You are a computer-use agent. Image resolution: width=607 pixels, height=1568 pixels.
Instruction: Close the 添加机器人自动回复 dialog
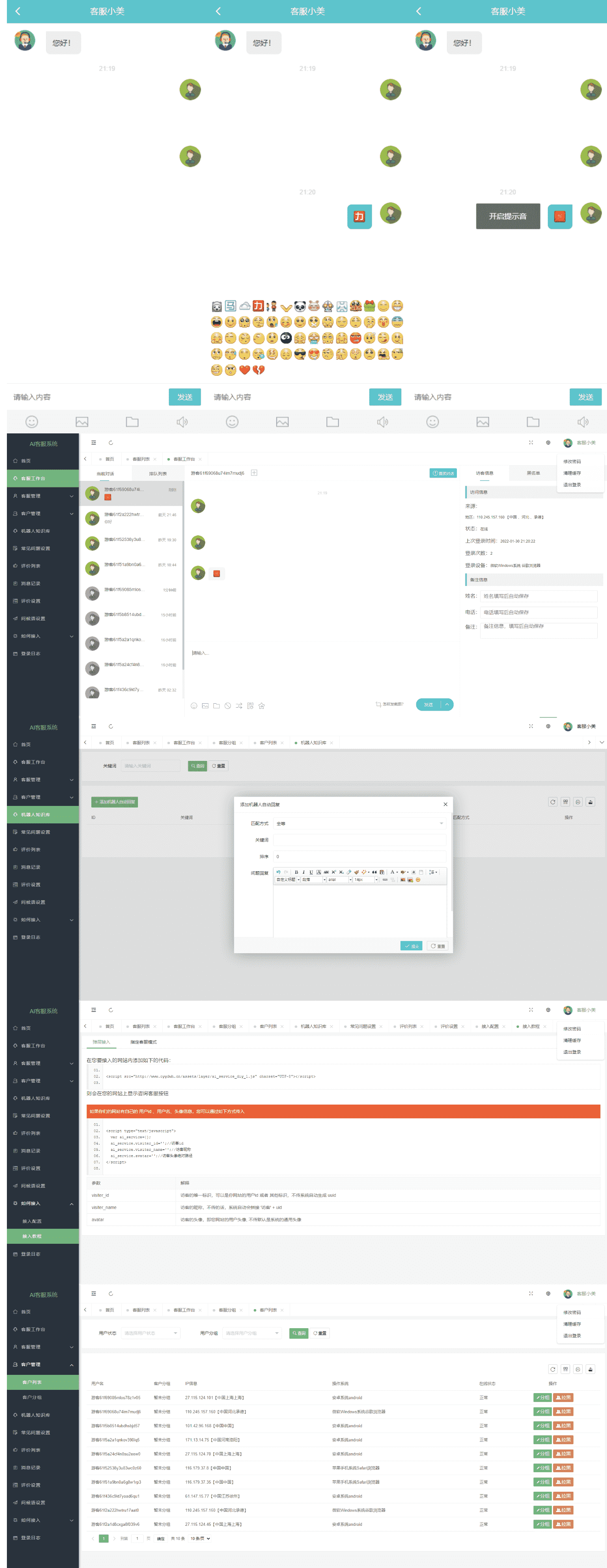[x=445, y=804]
